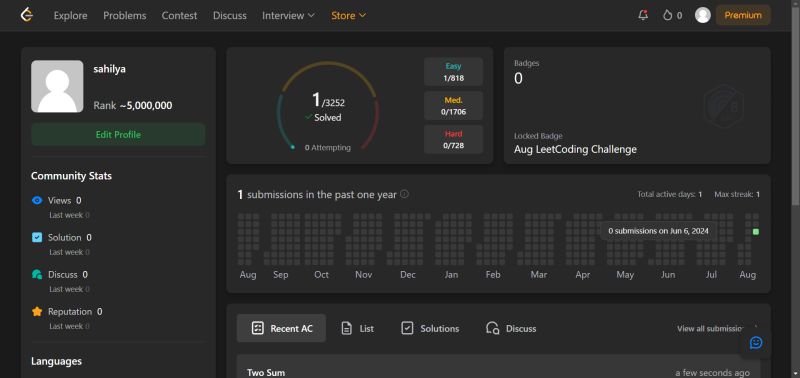Open the Views eye icon stat
The image size is (800, 378).
pos(37,200)
